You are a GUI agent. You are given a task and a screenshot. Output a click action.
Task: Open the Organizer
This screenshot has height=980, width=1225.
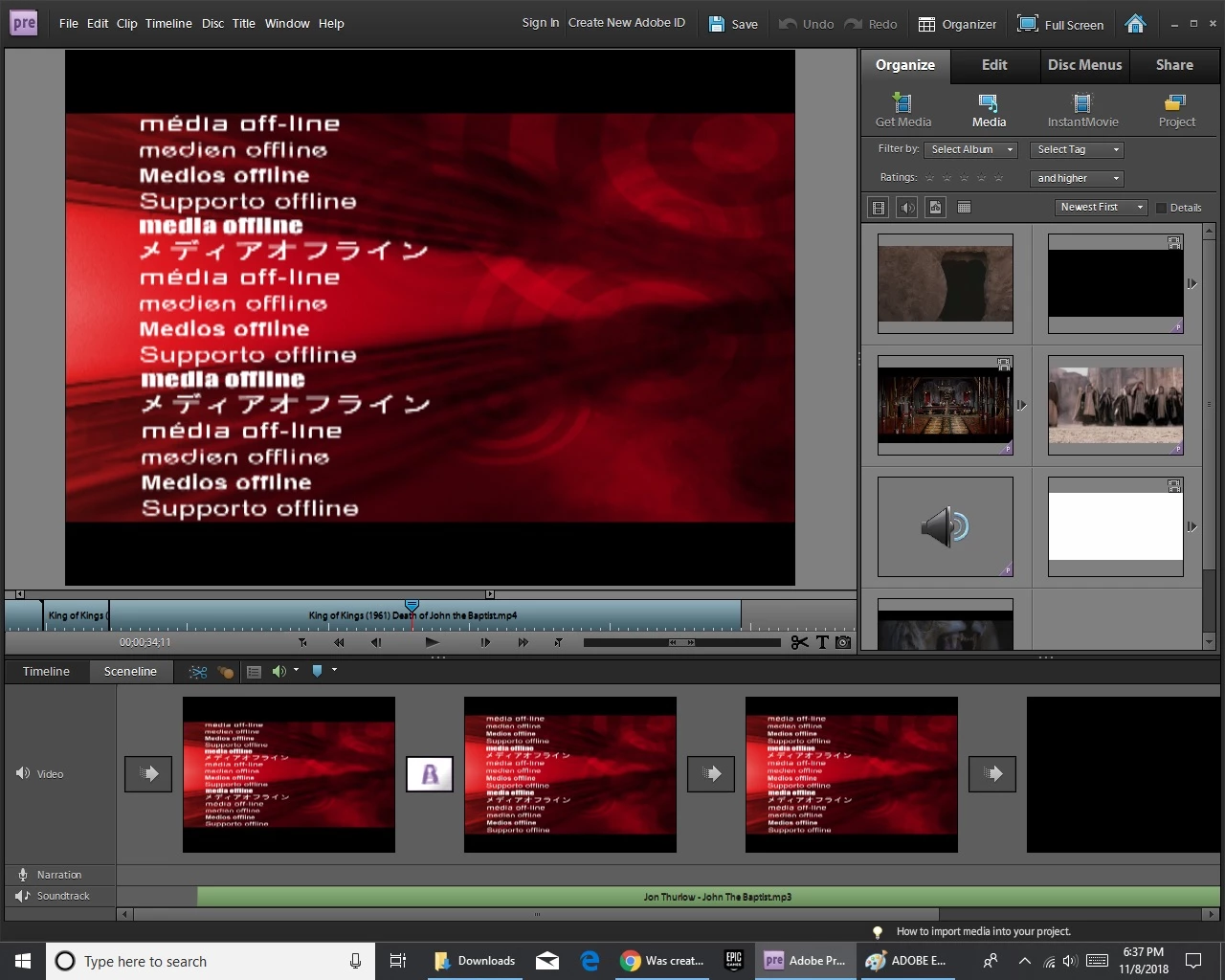(x=957, y=24)
